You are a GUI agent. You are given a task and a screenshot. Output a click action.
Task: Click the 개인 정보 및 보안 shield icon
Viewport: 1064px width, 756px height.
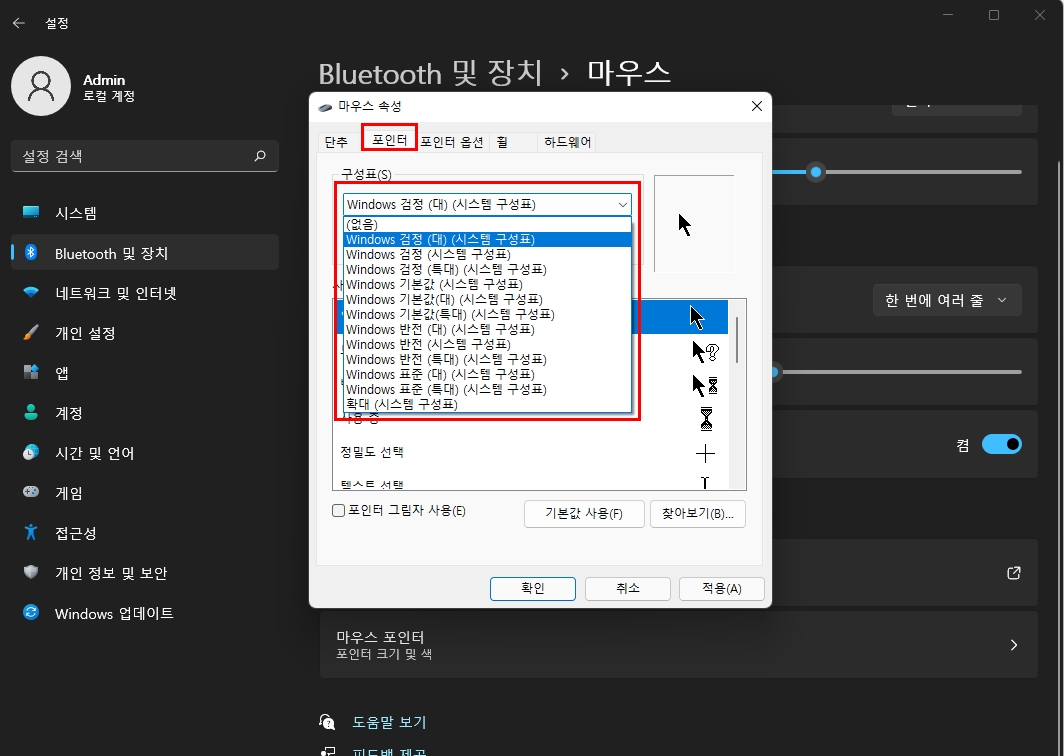pos(31,572)
